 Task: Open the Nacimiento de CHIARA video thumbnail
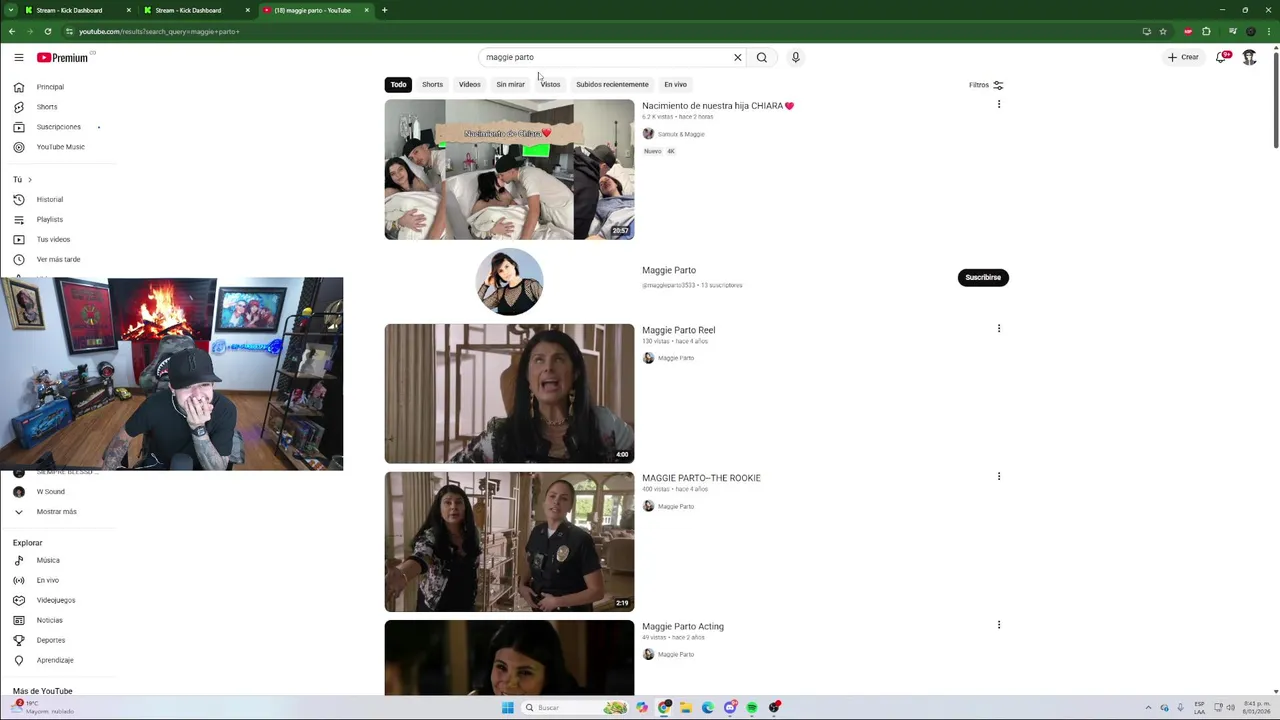[509, 169]
